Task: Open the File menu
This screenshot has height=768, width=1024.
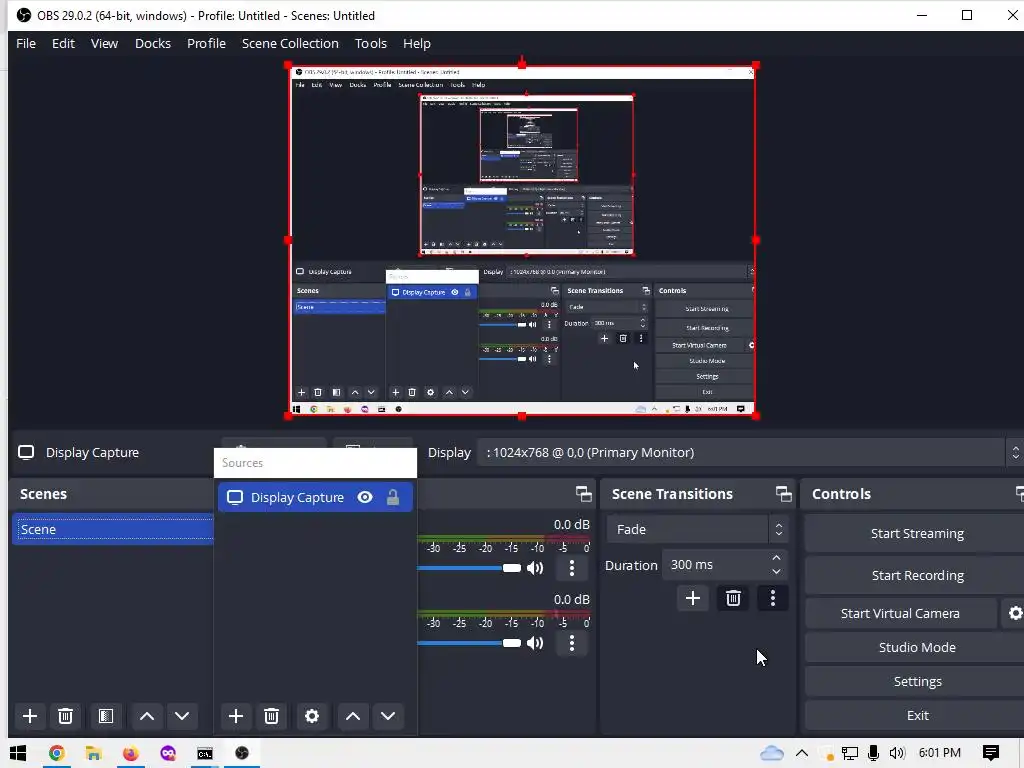Action: 26,44
